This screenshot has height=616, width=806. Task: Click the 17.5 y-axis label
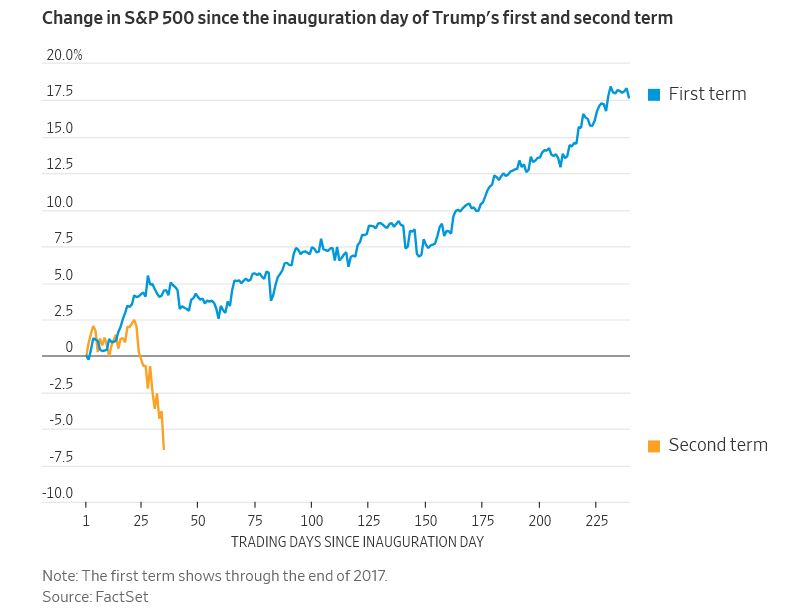(60, 91)
